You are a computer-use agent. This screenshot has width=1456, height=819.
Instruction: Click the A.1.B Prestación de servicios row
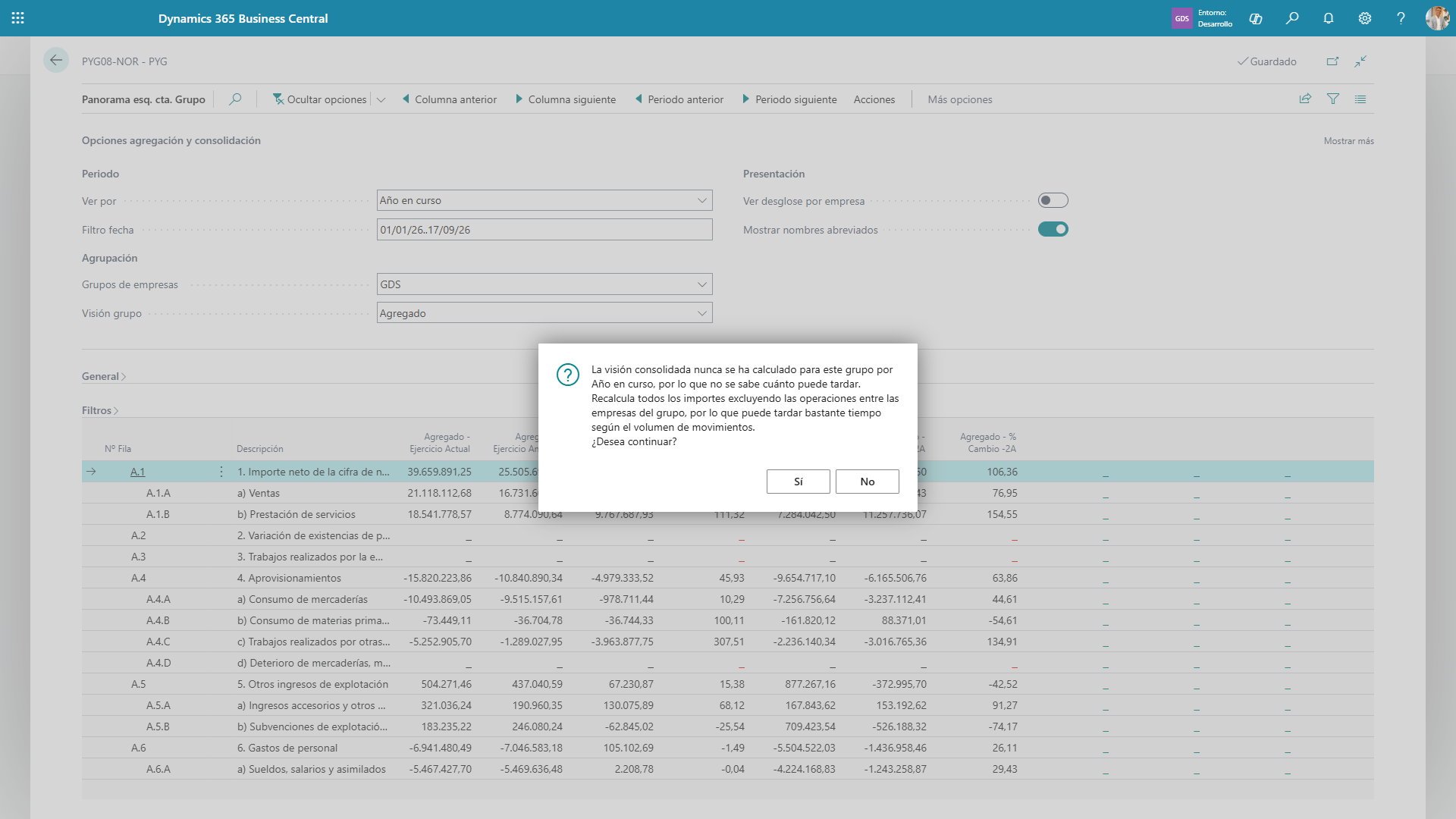coord(728,514)
